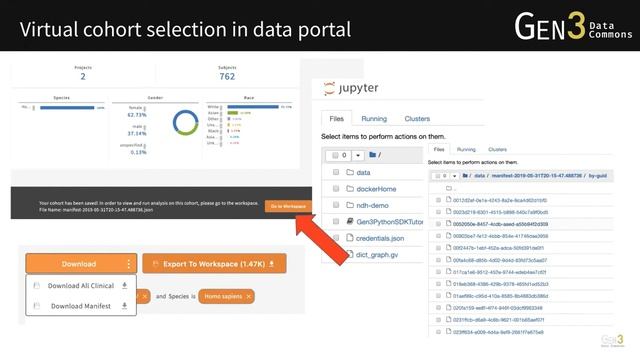Check the ndh-demo folder checkbox

coord(336,205)
